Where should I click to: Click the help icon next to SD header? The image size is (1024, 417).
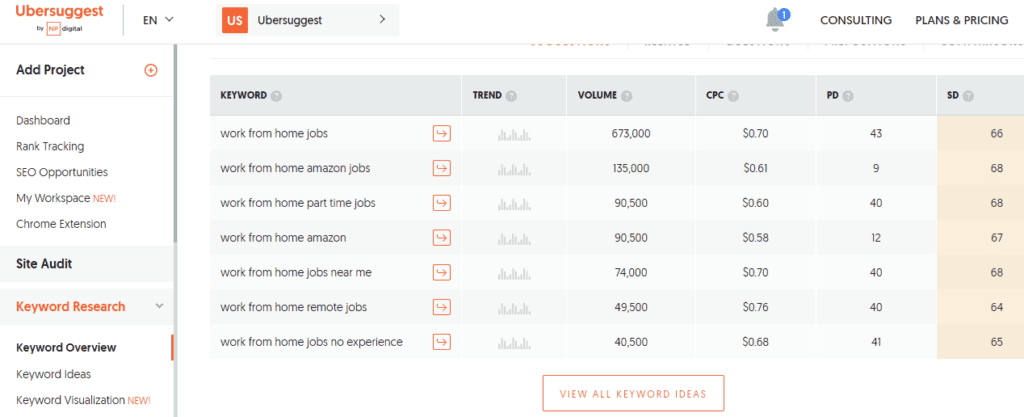tap(968, 96)
